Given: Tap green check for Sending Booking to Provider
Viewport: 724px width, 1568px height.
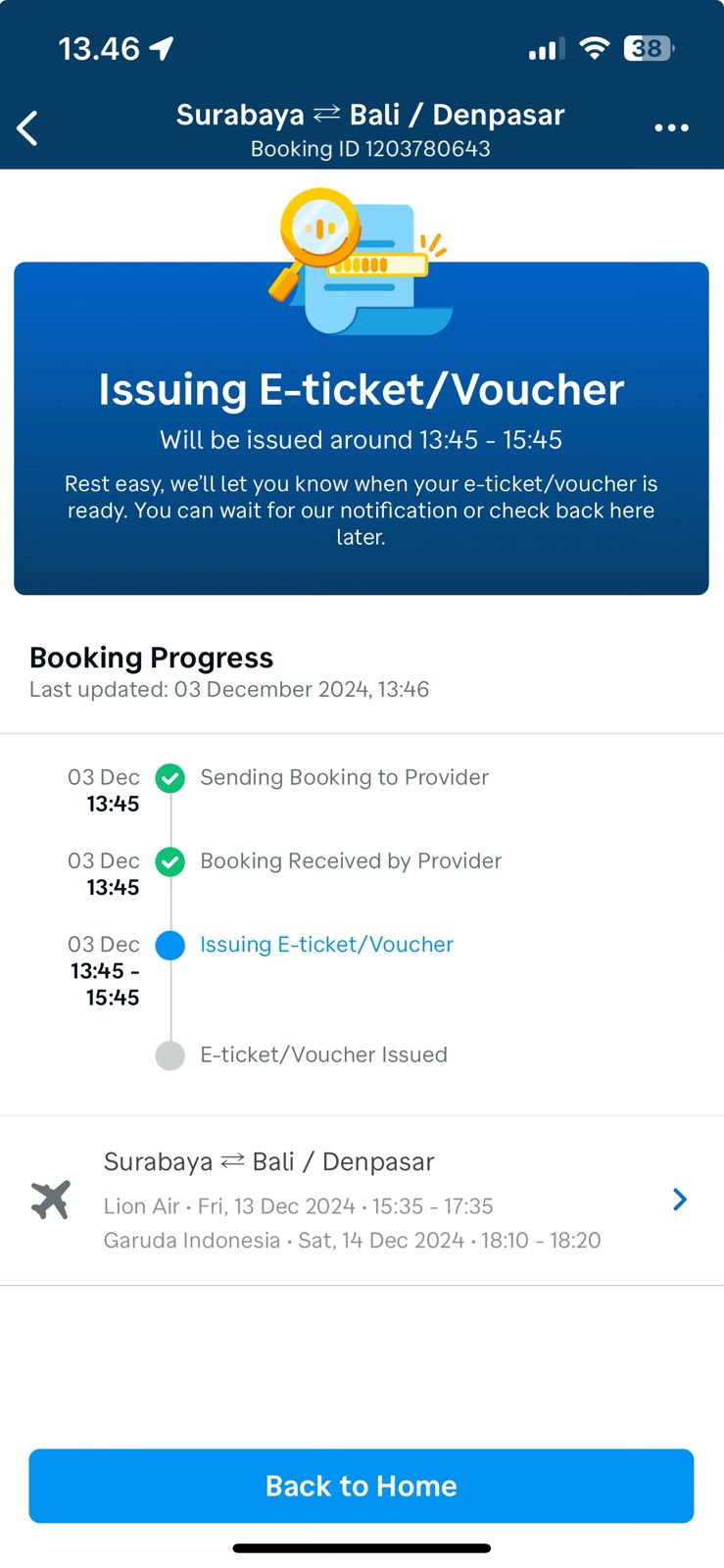Looking at the screenshot, I should coord(170,778).
